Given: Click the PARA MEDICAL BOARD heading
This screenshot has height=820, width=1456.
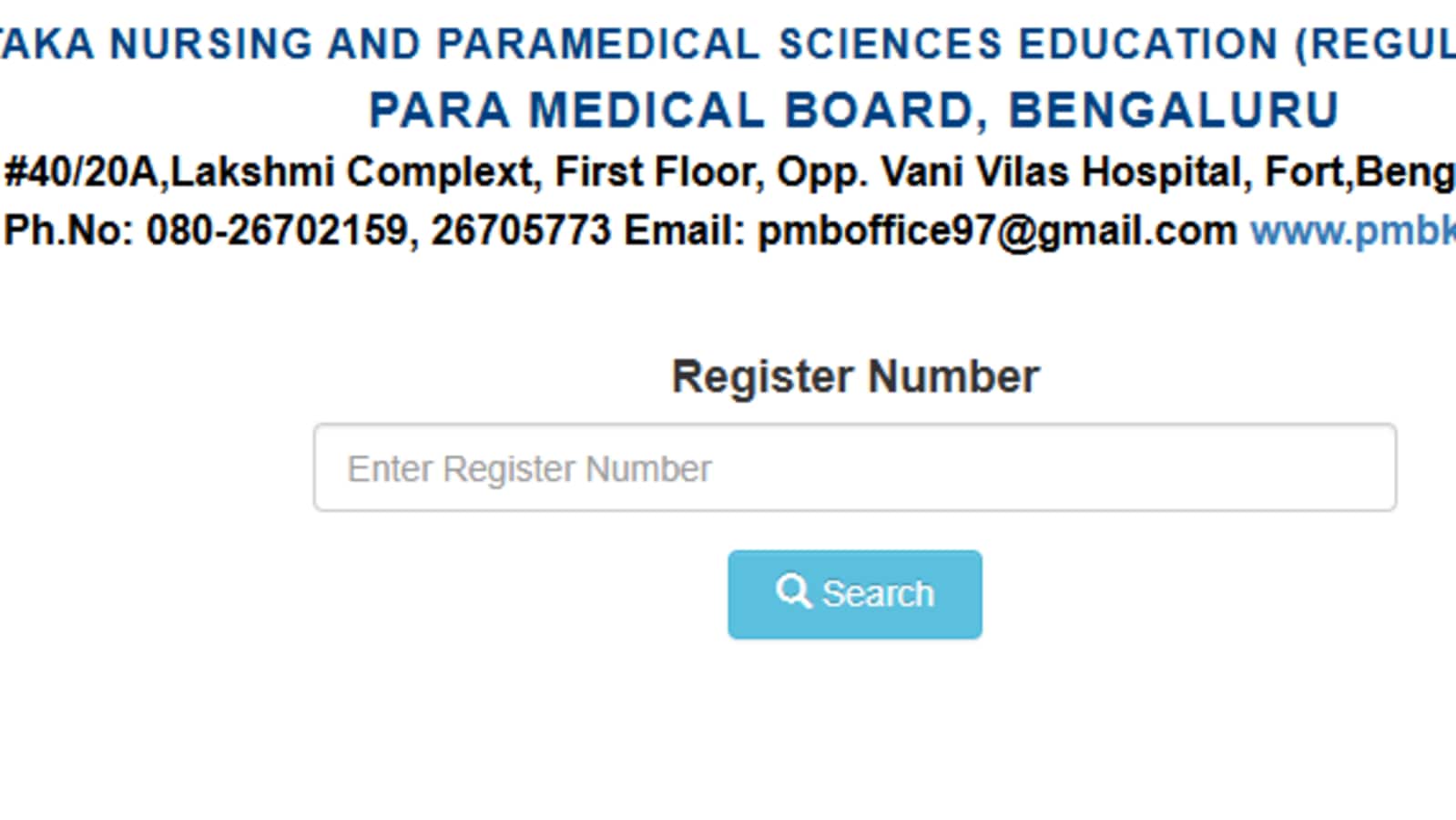Looking at the screenshot, I should pos(855,111).
